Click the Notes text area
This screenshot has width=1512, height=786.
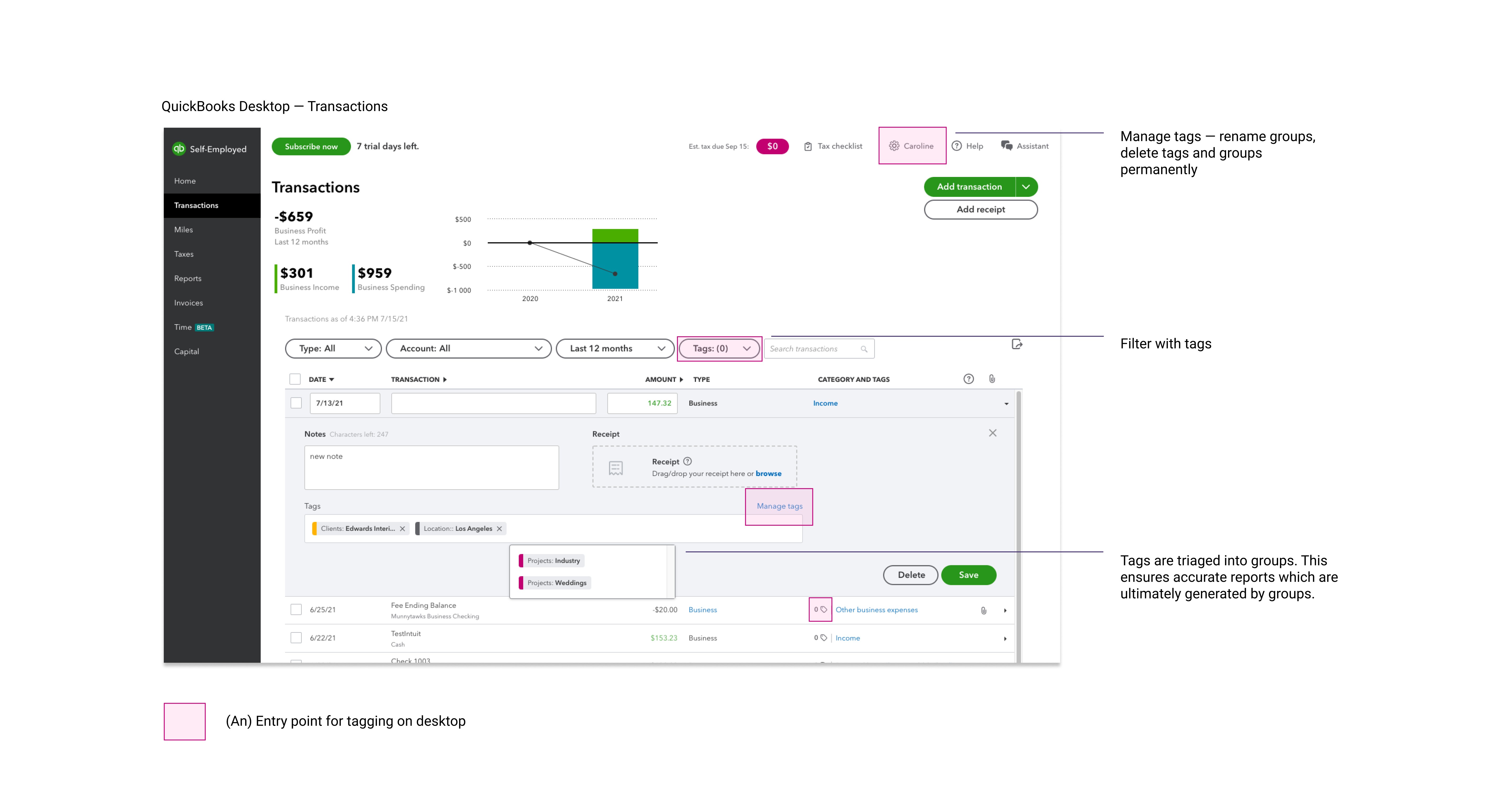coord(431,468)
